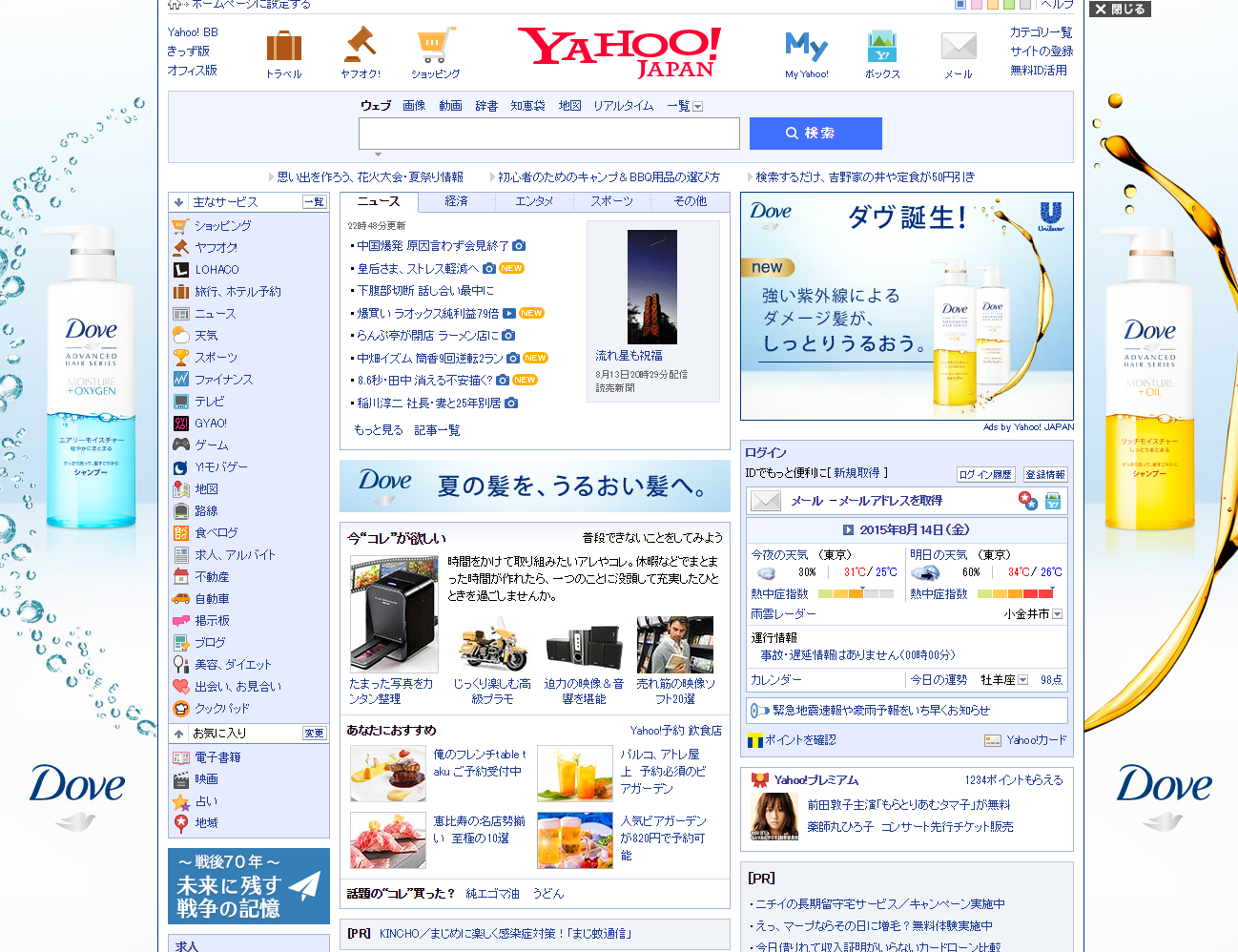The image size is (1238, 952).
Task: Expand the arrow beside 2015年8月14日 date
Action: [848, 529]
